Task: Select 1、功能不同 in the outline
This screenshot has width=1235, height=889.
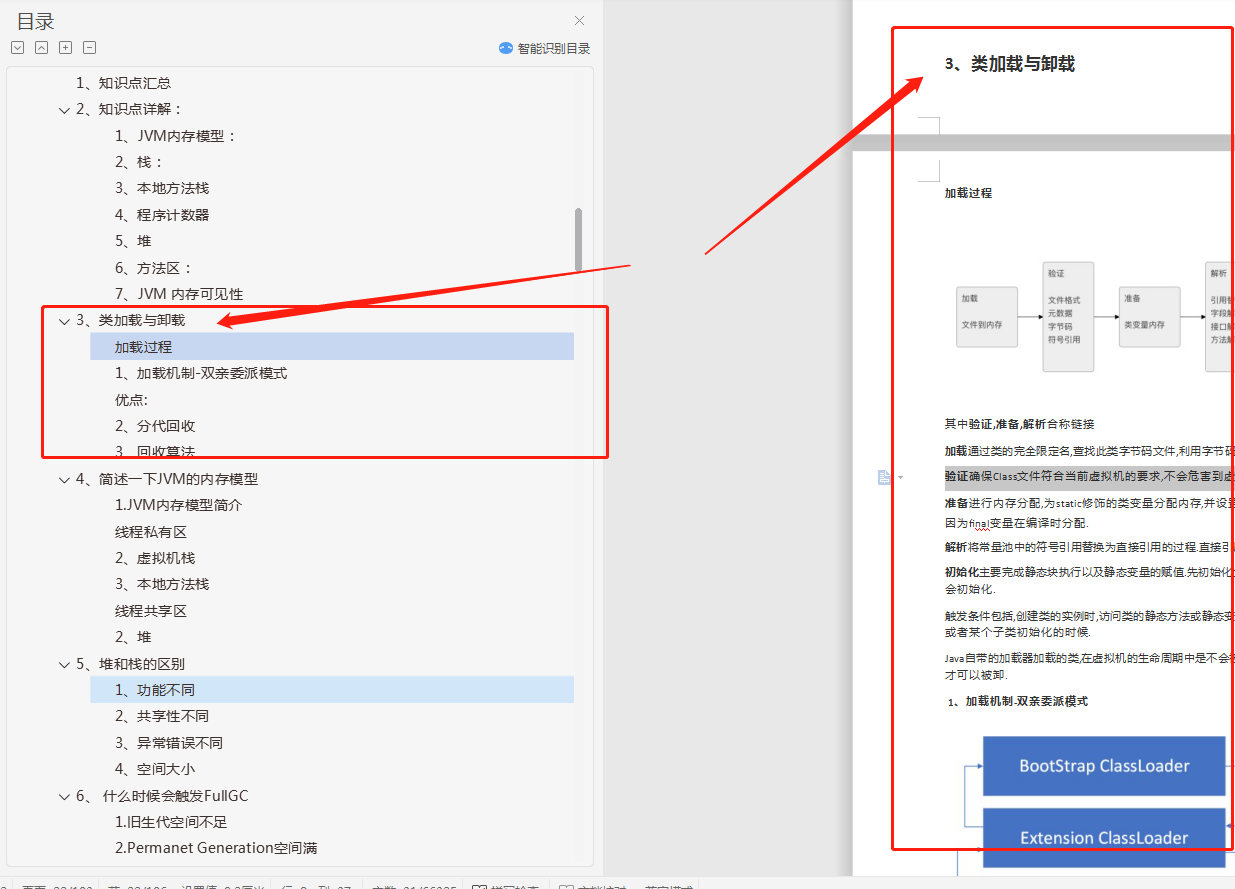Action: pos(332,690)
